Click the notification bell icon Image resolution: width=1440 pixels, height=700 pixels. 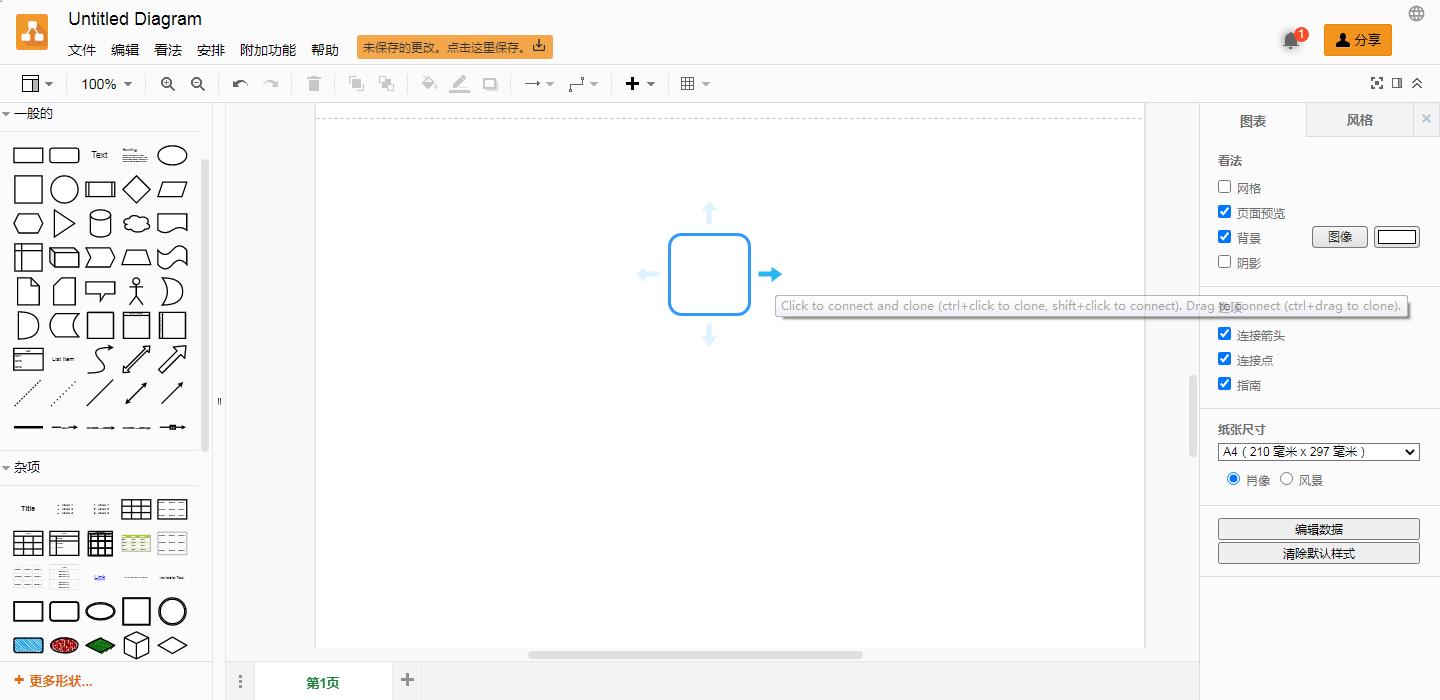pos(1291,41)
